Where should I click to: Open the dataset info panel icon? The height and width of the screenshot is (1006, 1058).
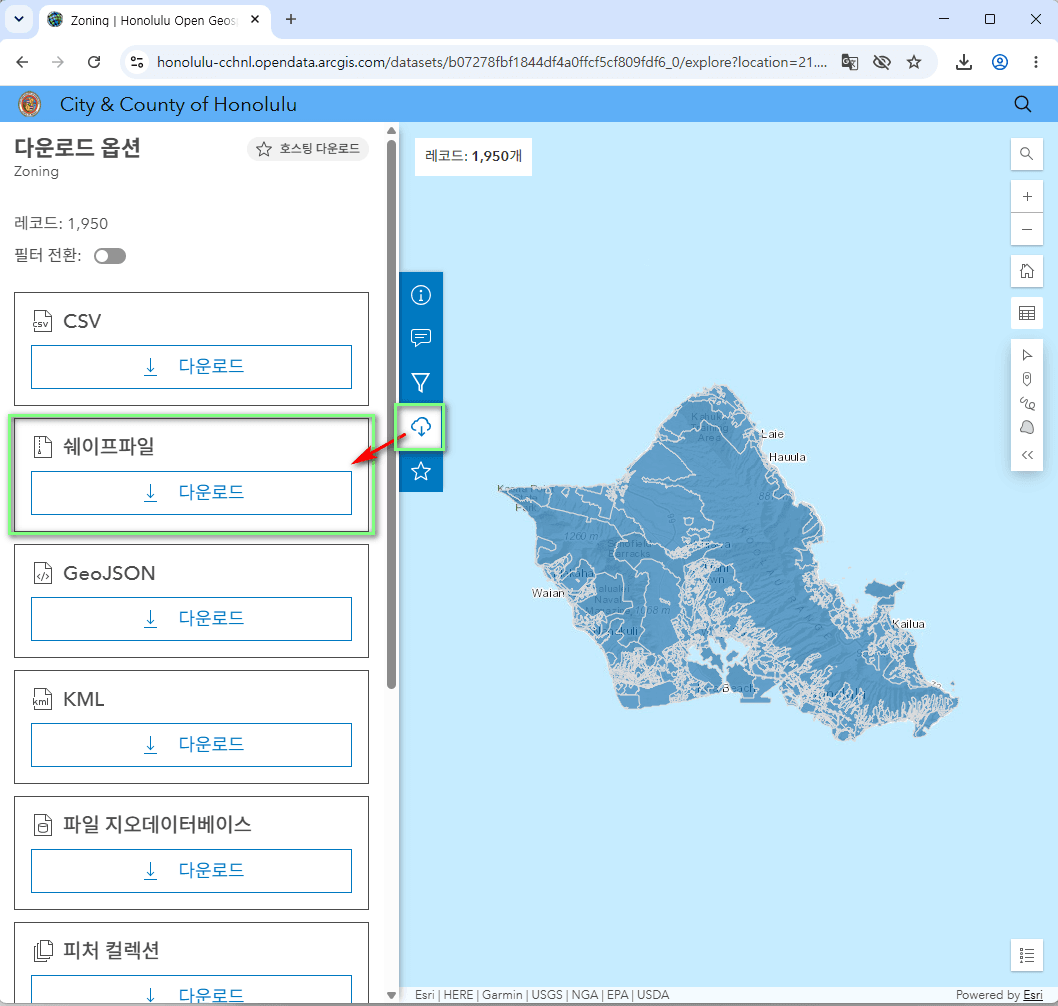point(420,295)
